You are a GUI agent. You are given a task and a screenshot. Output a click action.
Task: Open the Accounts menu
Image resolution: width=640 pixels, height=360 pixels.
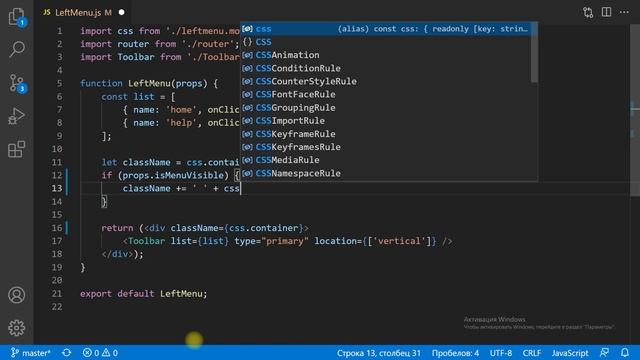[x=17, y=295]
